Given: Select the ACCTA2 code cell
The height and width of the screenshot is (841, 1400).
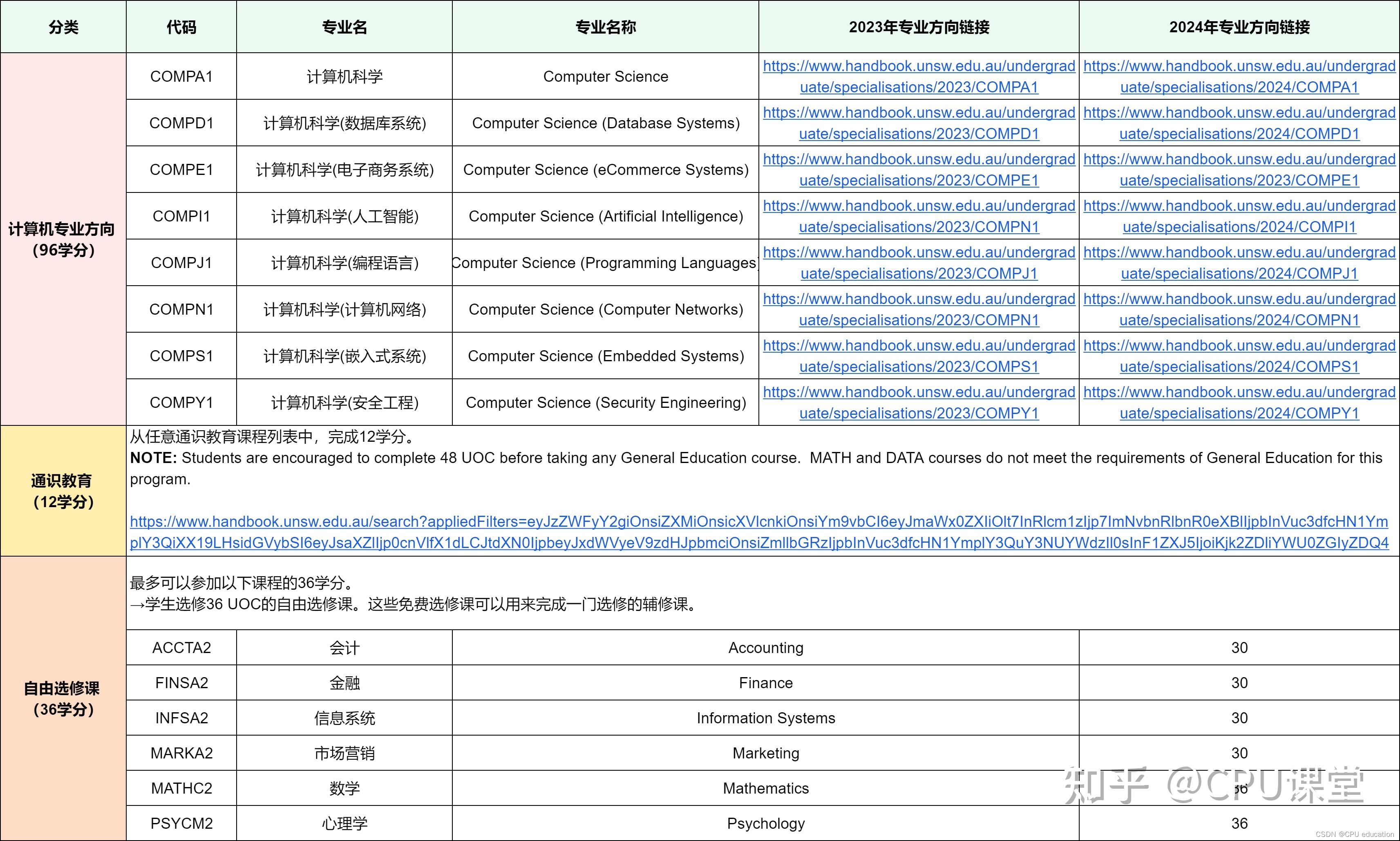Looking at the screenshot, I should (x=181, y=647).
